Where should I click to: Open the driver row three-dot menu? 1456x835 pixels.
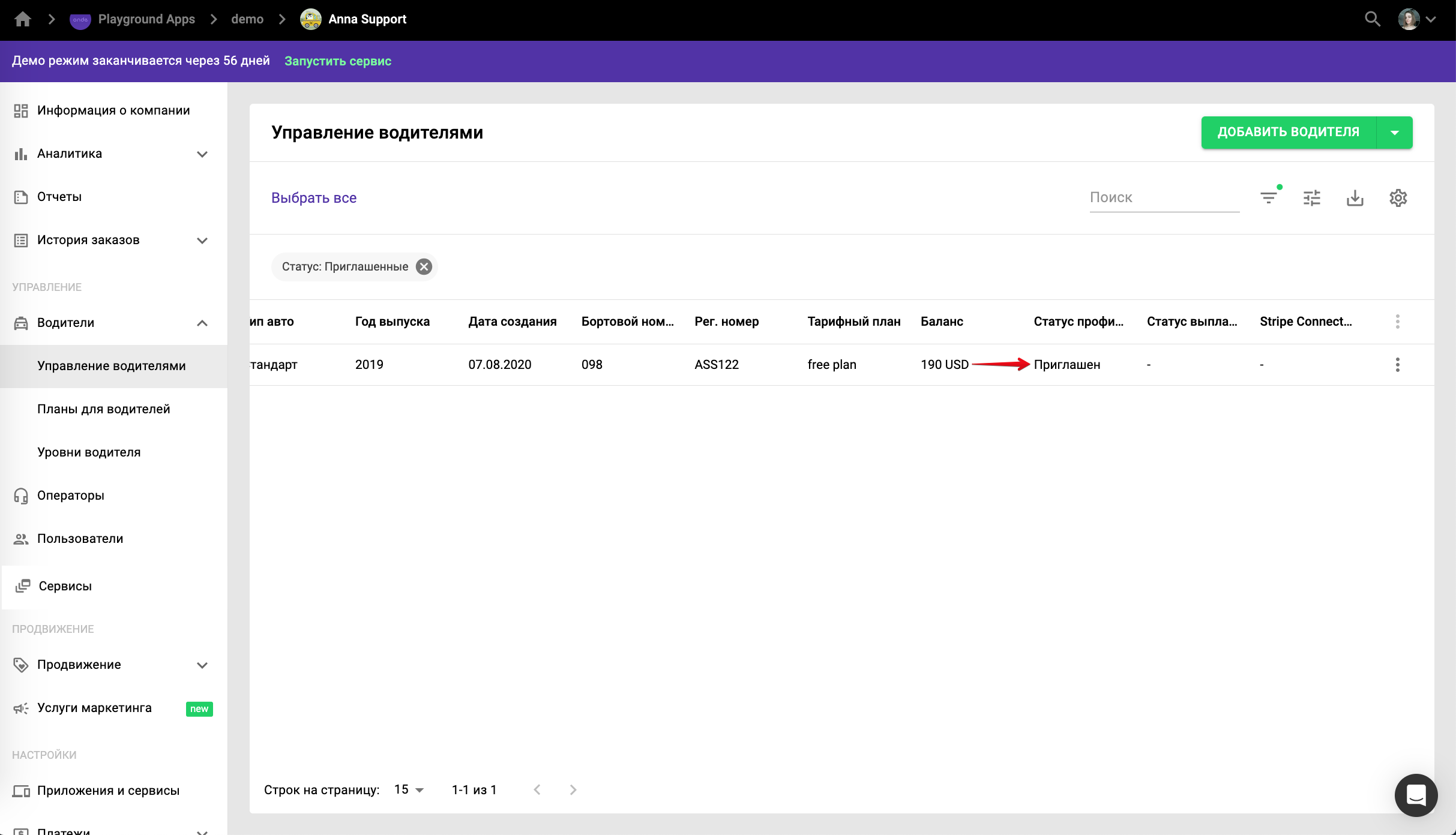pos(1397,365)
